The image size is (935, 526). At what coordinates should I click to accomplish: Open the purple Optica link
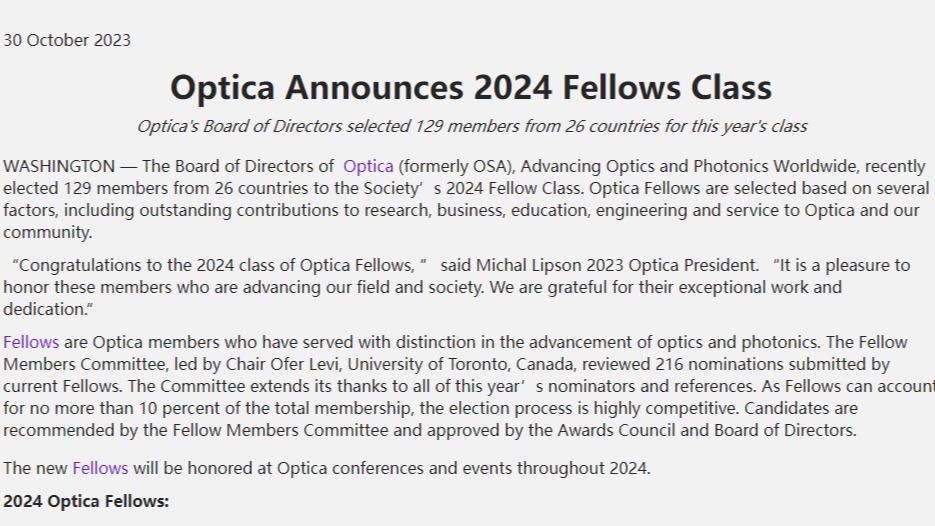tap(368, 166)
